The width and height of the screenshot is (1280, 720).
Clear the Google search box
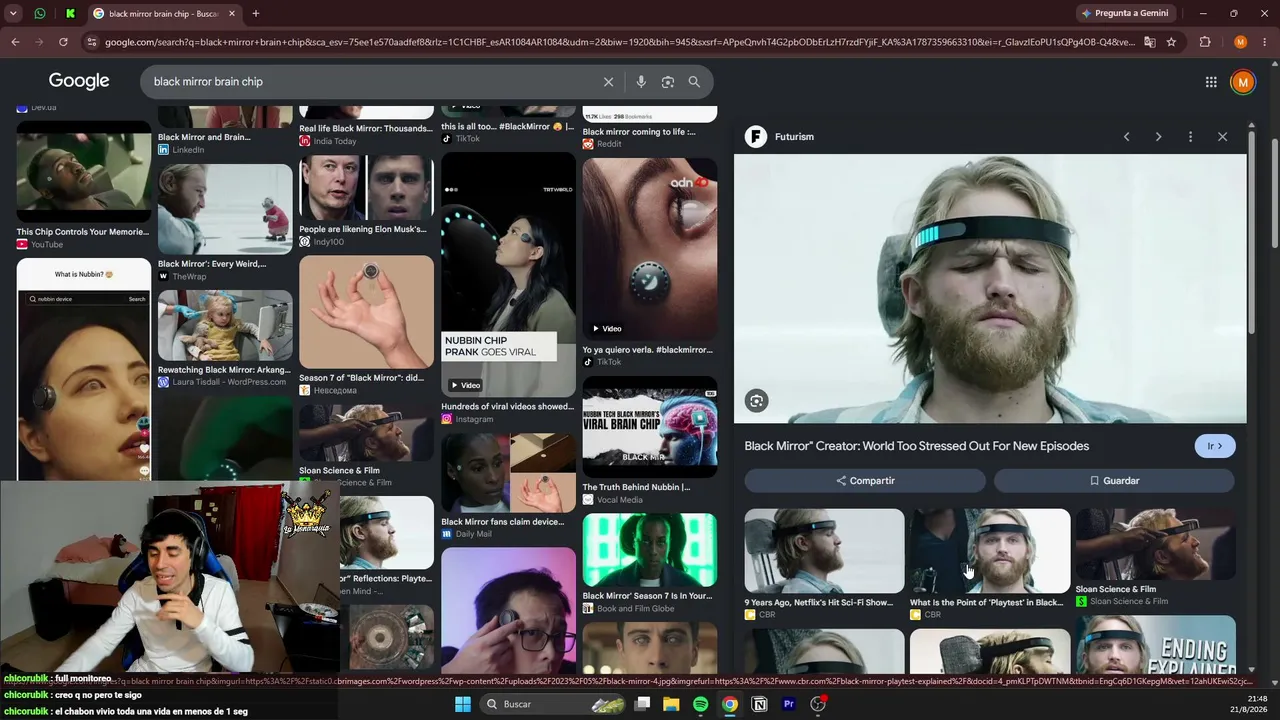click(x=608, y=82)
